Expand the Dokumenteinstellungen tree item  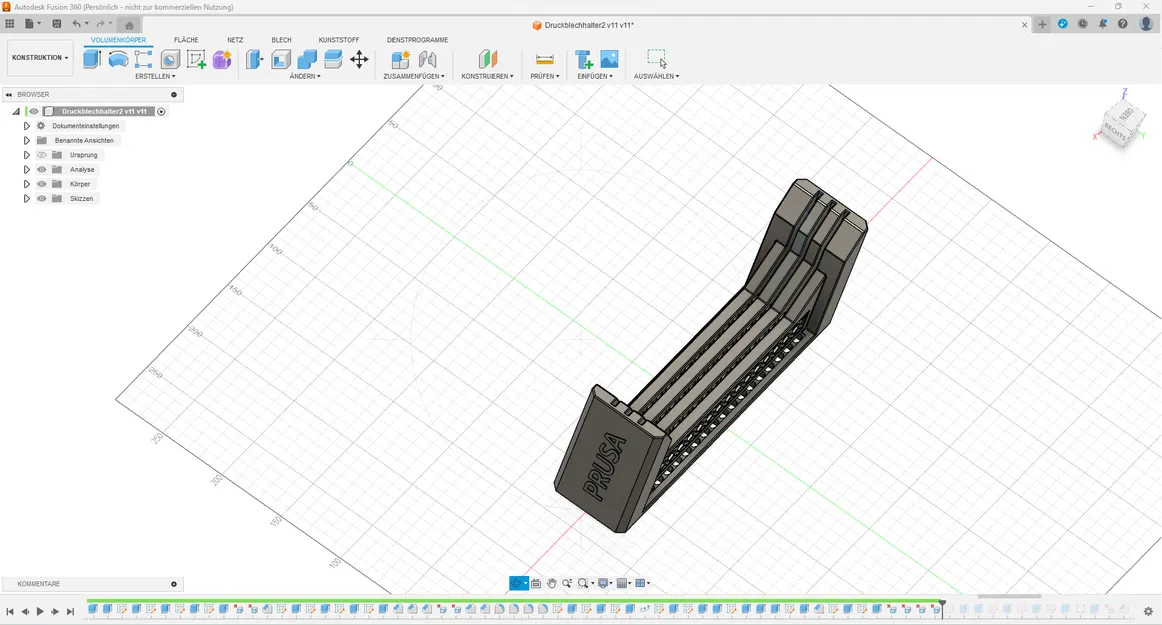point(26,125)
